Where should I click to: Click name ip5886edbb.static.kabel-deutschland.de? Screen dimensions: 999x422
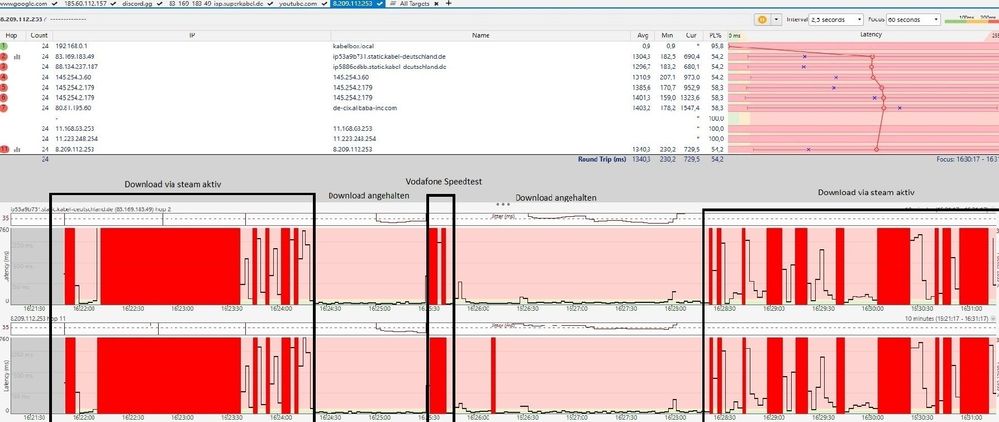tap(389, 67)
